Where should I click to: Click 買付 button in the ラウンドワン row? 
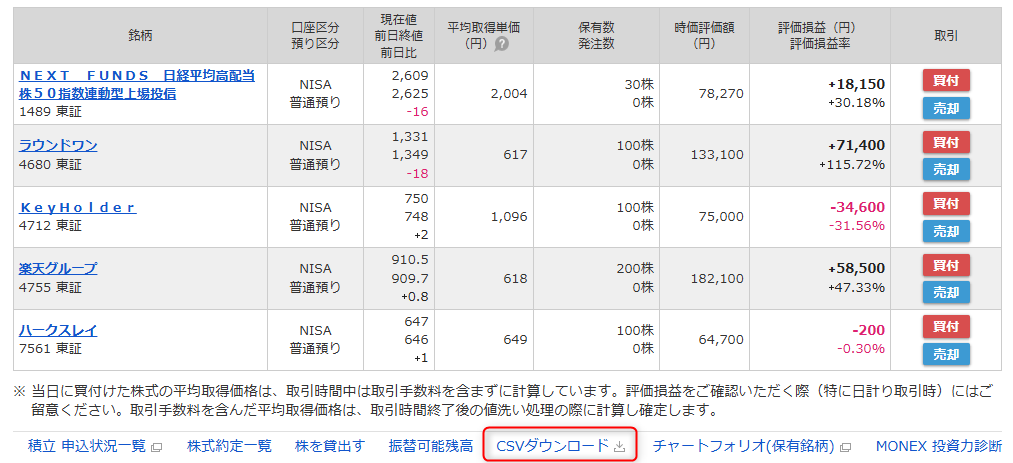[x=946, y=142]
